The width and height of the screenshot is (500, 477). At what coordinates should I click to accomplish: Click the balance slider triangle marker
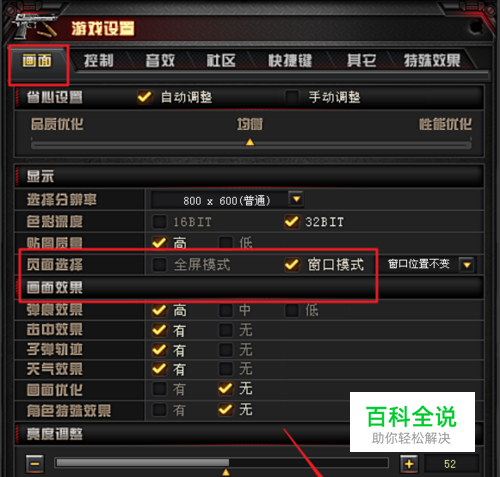pyautogui.click(x=250, y=142)
